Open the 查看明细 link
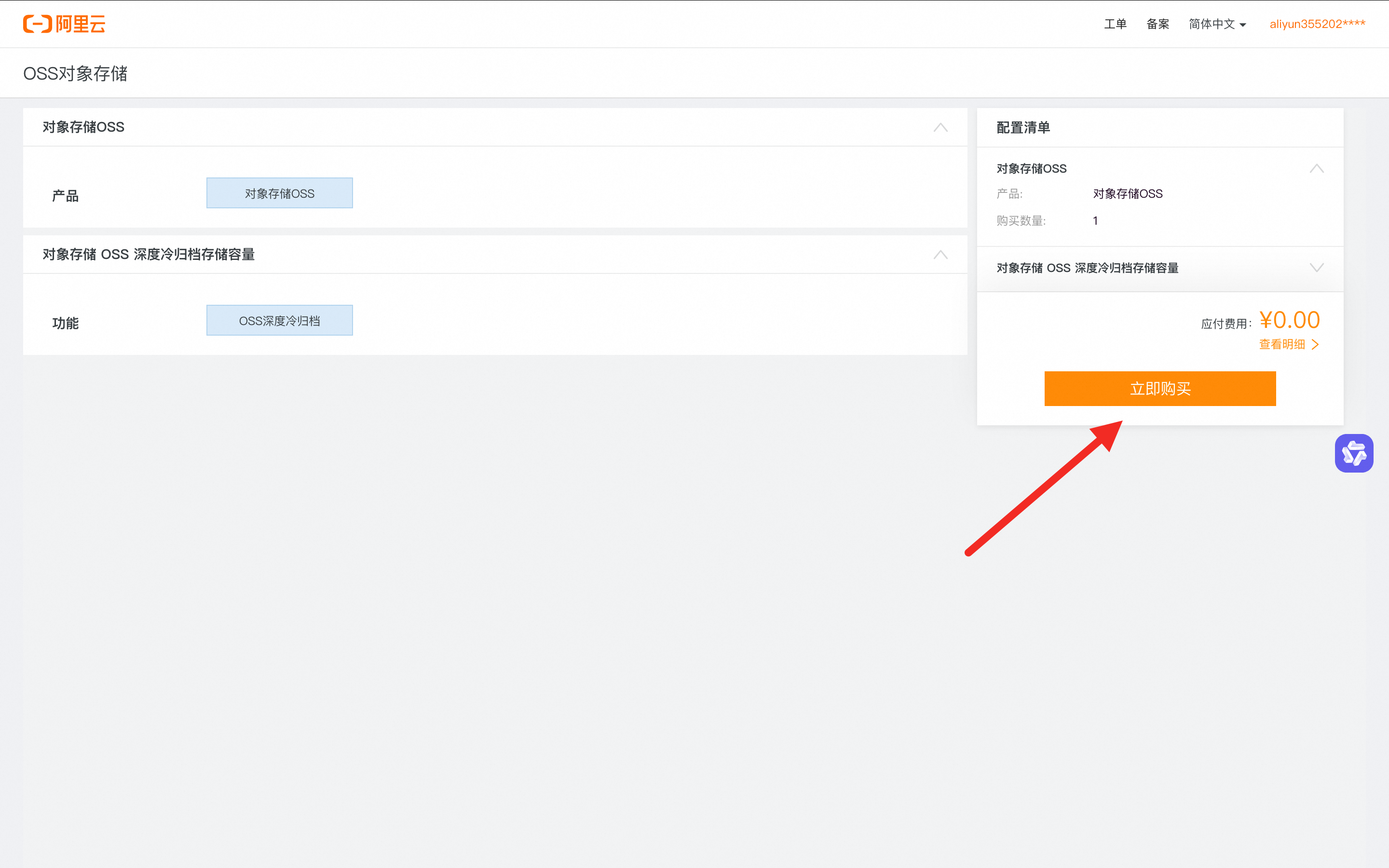Viewport: 1389px width, 868px height. coord(1281,344)
